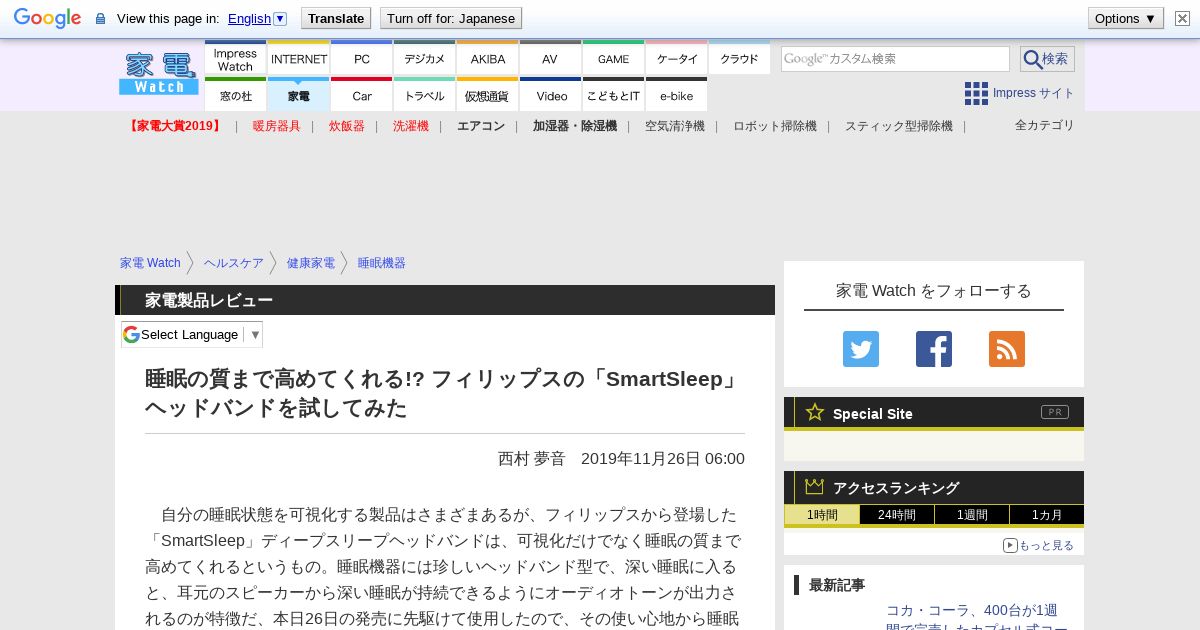Screen dimensions: 1200x630
Task: Open the 仮想通貨 tab
Action: pos(487,96)
